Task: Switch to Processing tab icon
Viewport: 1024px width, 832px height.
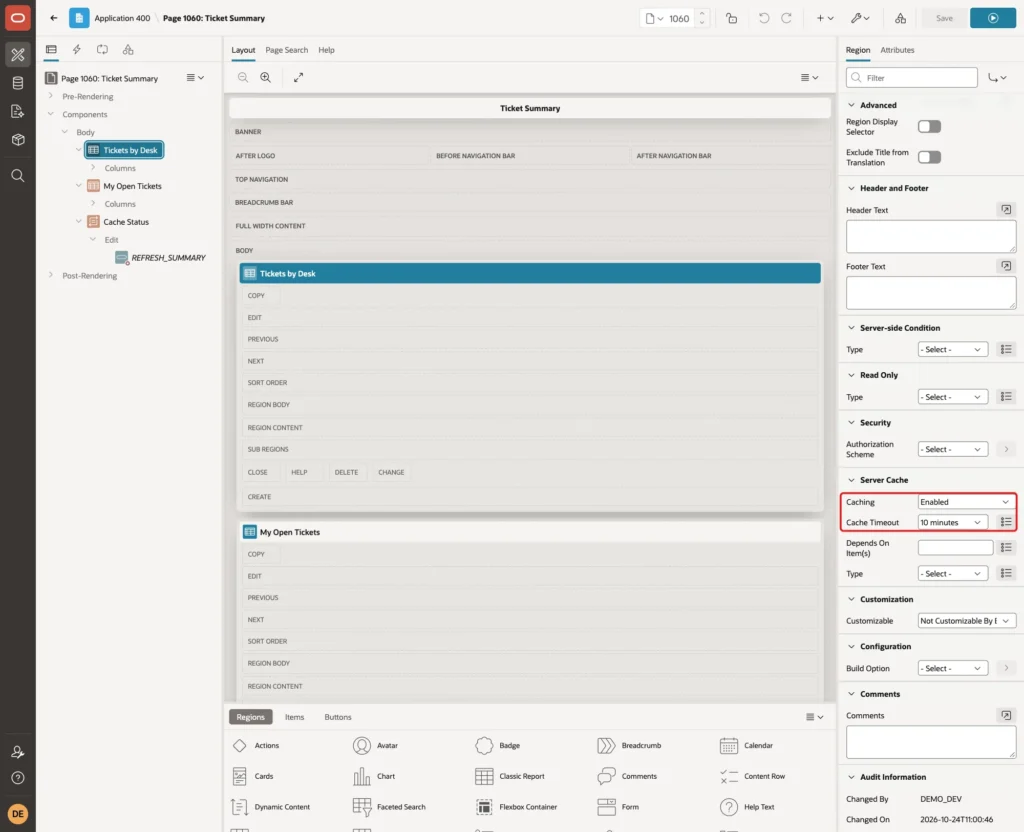Action: 103,50
